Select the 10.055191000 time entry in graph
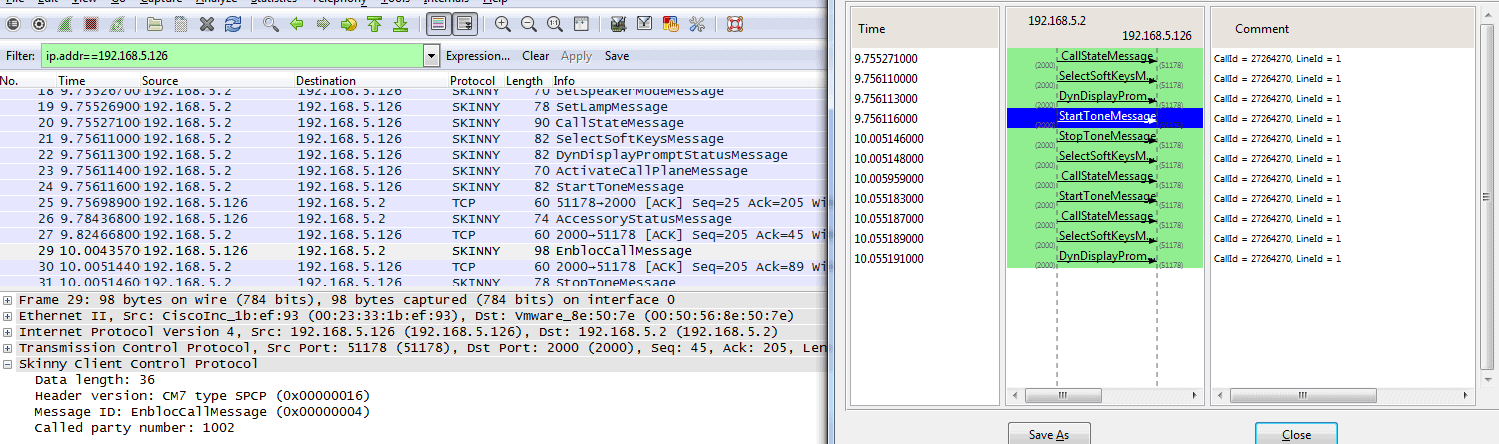 coord(888,259)
